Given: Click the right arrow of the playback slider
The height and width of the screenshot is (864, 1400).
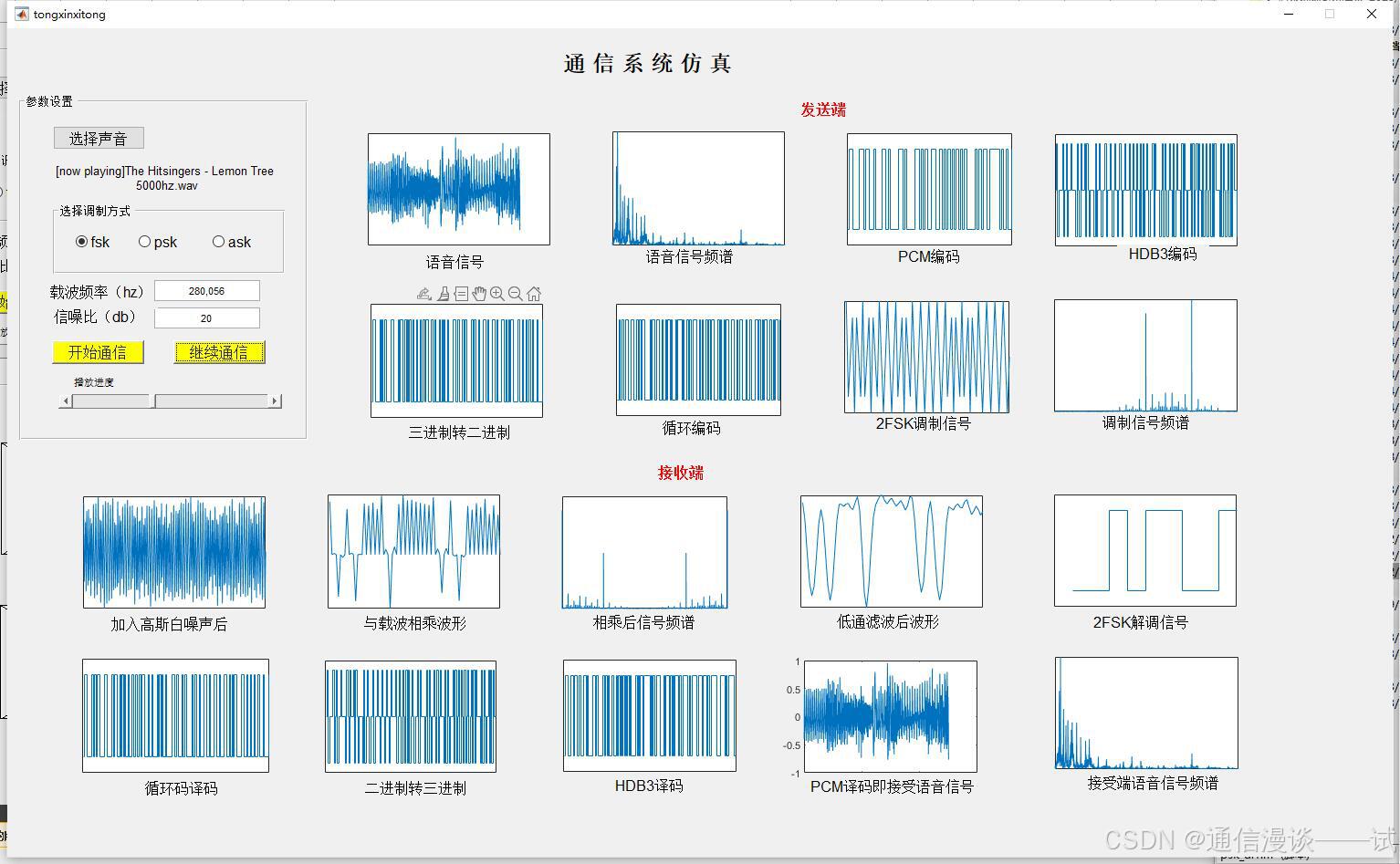Looking at the screenshot, I should (x=275, y=401).
